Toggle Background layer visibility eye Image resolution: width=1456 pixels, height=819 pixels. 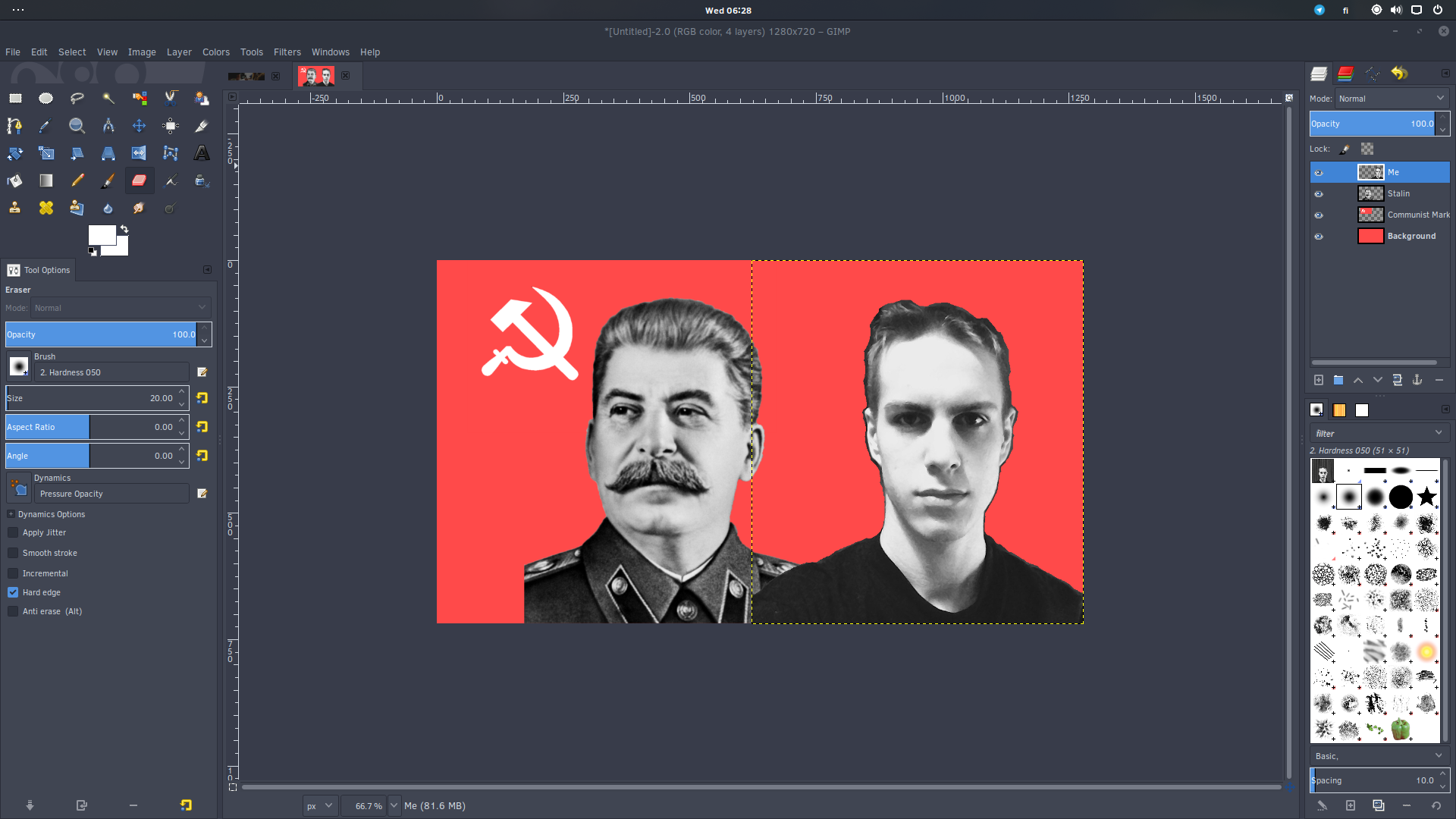(1319, 237)
